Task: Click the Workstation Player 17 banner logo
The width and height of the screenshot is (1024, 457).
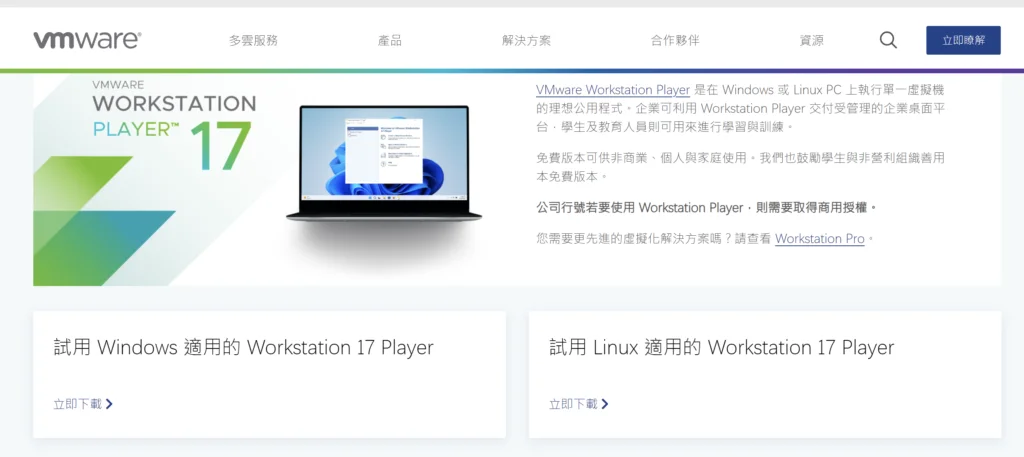Action: (174, 125)
